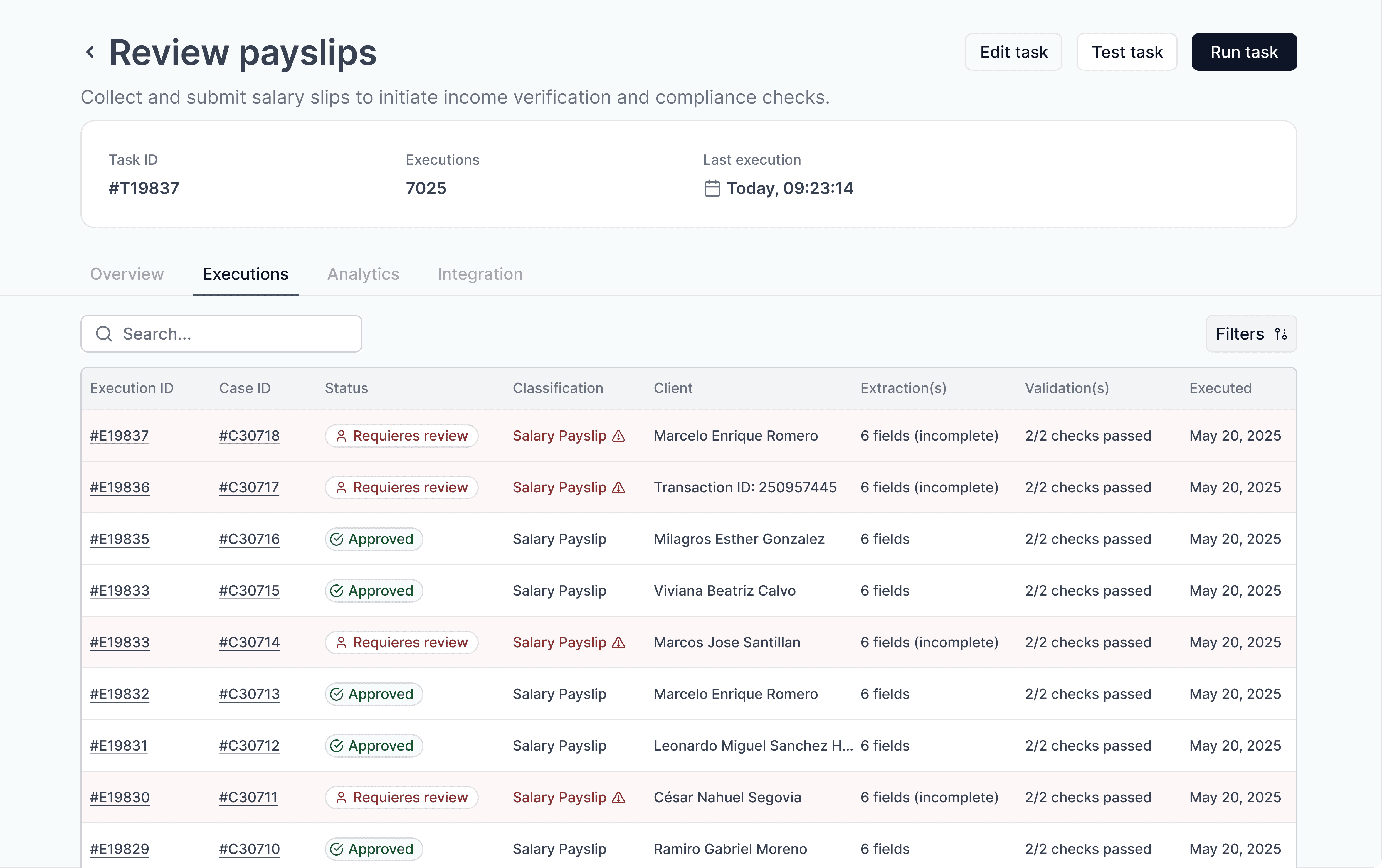Click the Test task button
The width and height of the screenshot is (1382, 868).
1127,52
